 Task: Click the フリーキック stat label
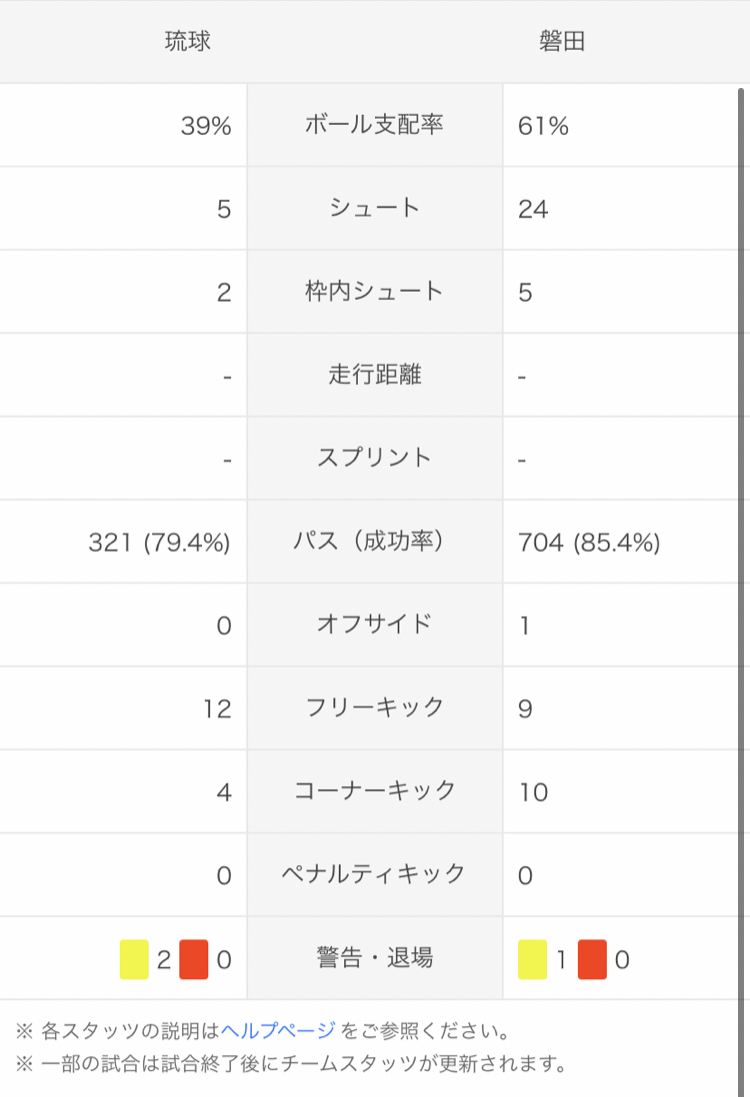(x=374, y=708)
